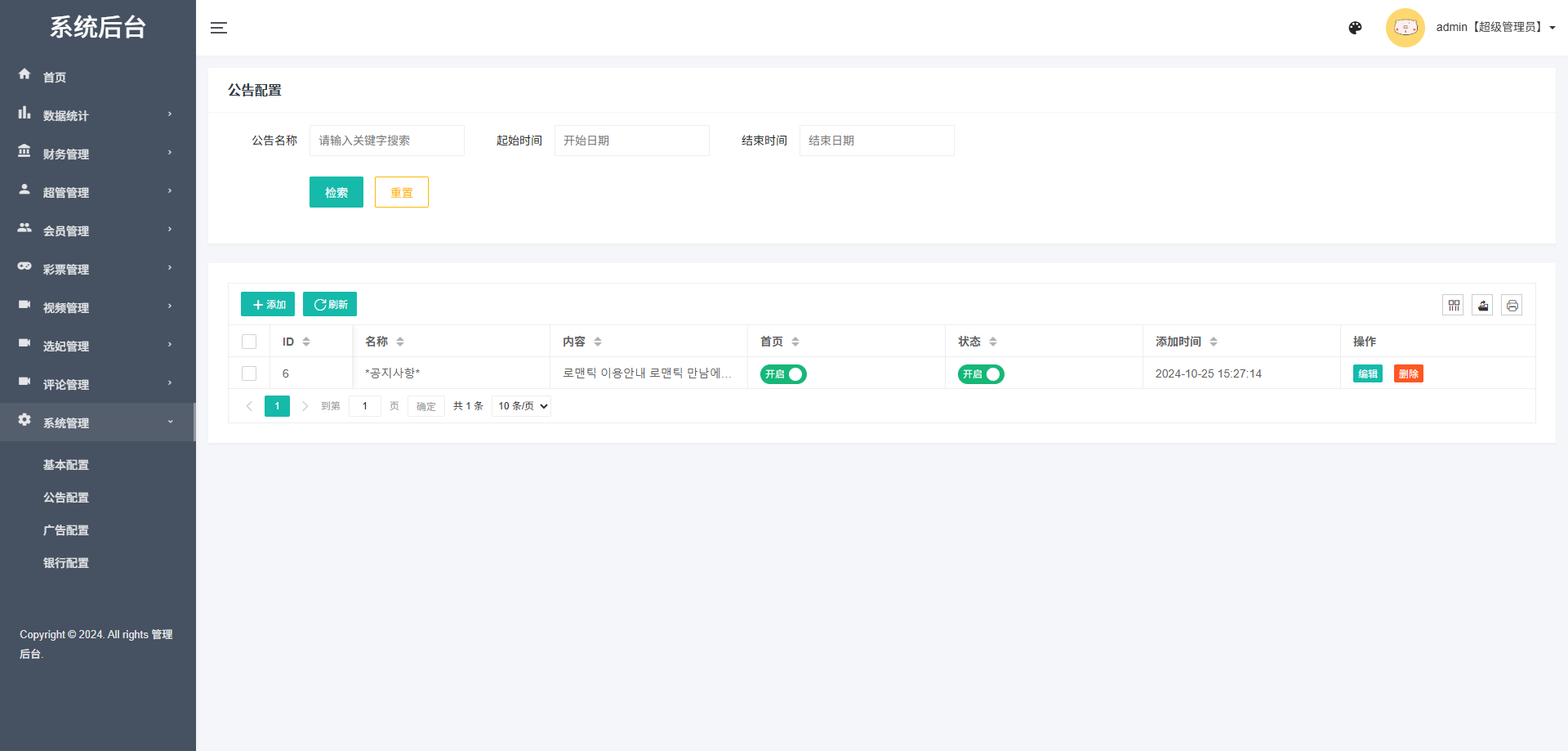Click the 添加 button to add announcement
Viewport: 1568px width, 751px height.
pyautogui.click(x=267, y=304)
